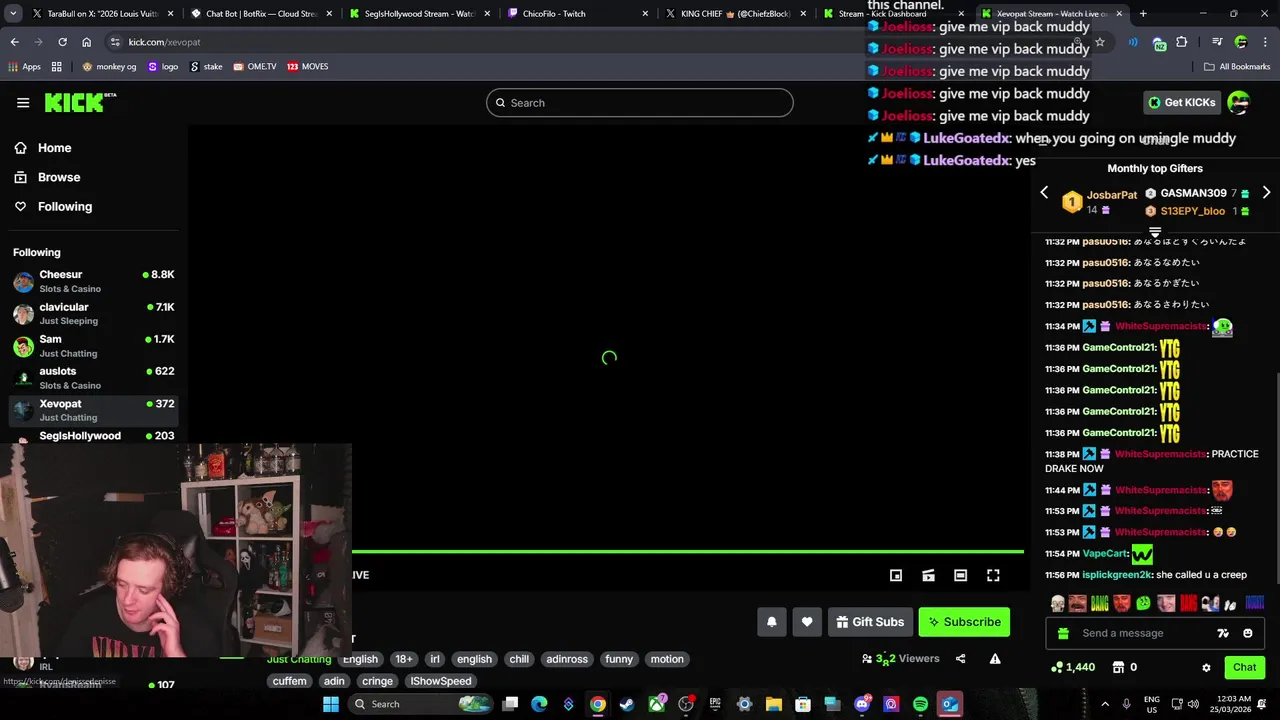The image size is (1280, 720).
Task: Bookmark this page with the star icon
Action: 1099,42
